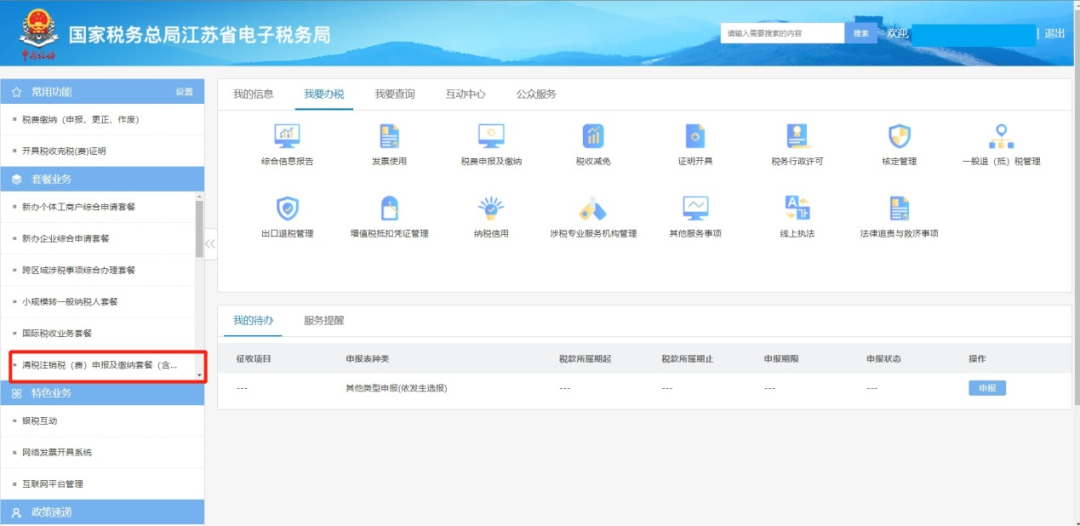Switch to 我要办税 tab
Screen dimensions: 1080x526
pos(324,94)
